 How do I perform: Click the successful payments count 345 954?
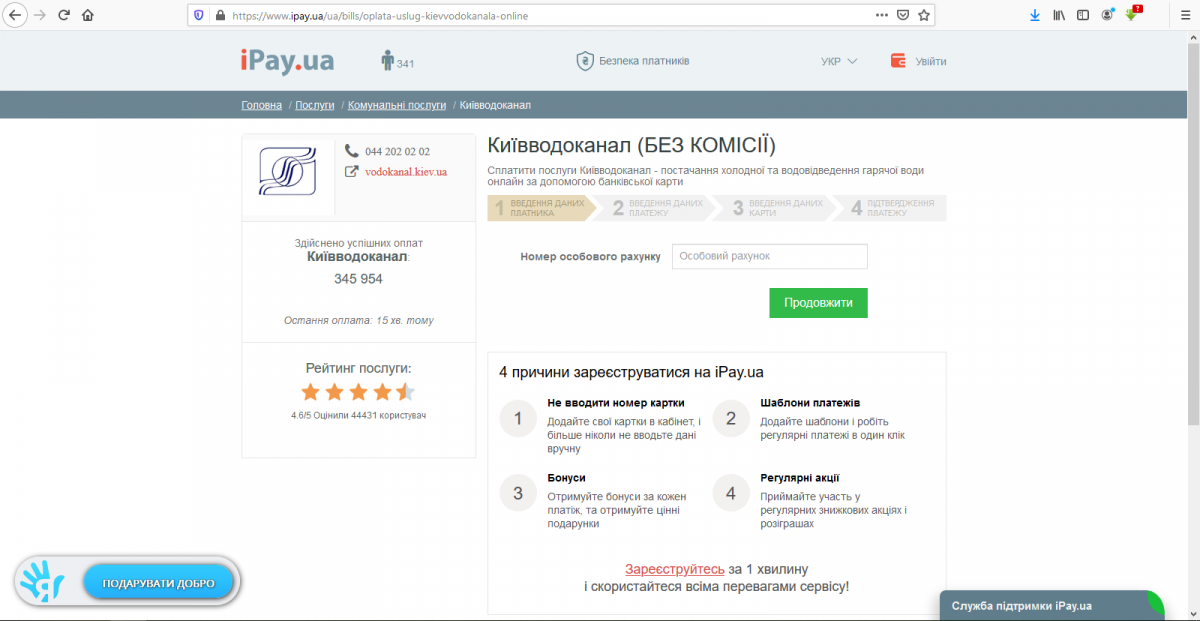coord(358,279)
